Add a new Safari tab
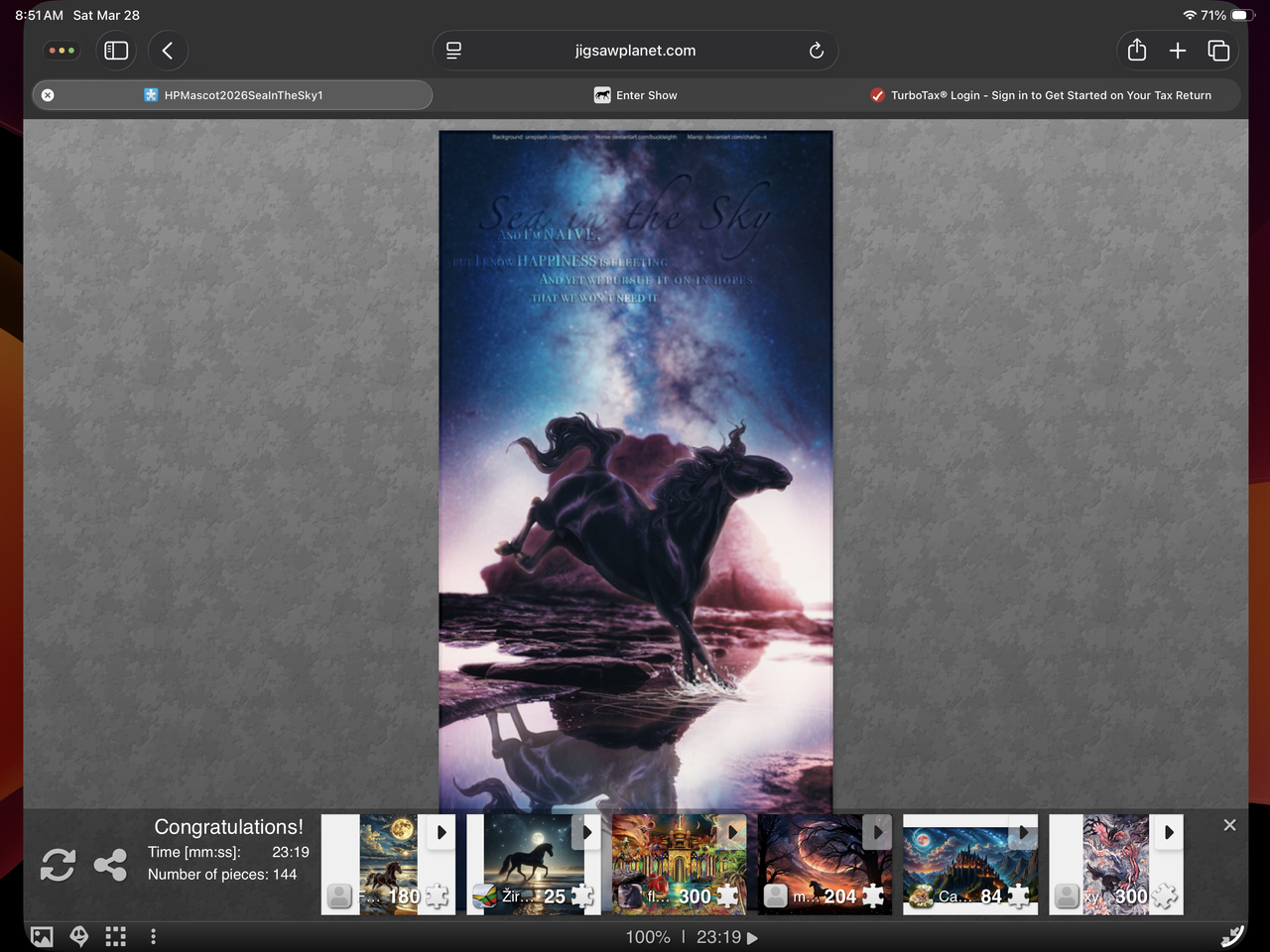Viewport: 1270px width, 952px height. (1178, 51)
